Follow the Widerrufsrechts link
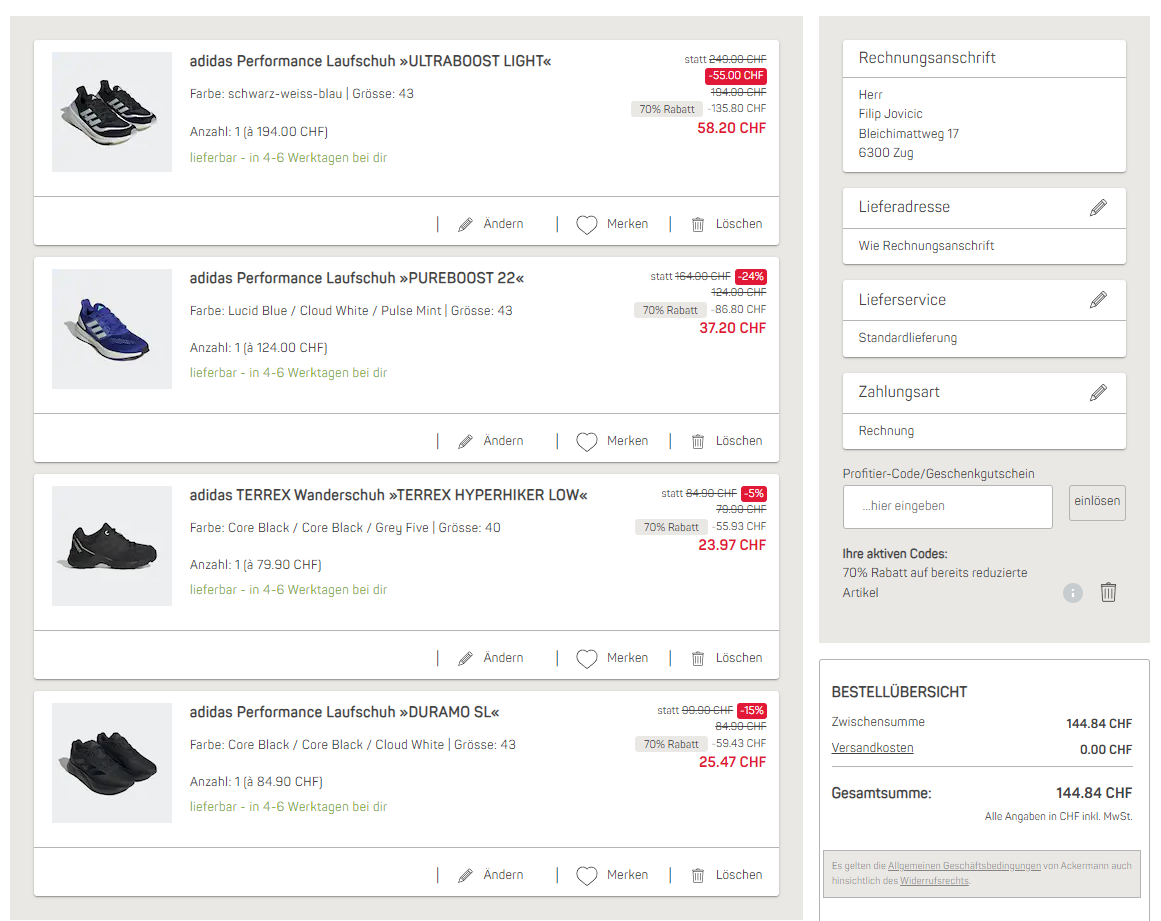This screenshot has width=1161, height=921. click(x=933, y=881)
